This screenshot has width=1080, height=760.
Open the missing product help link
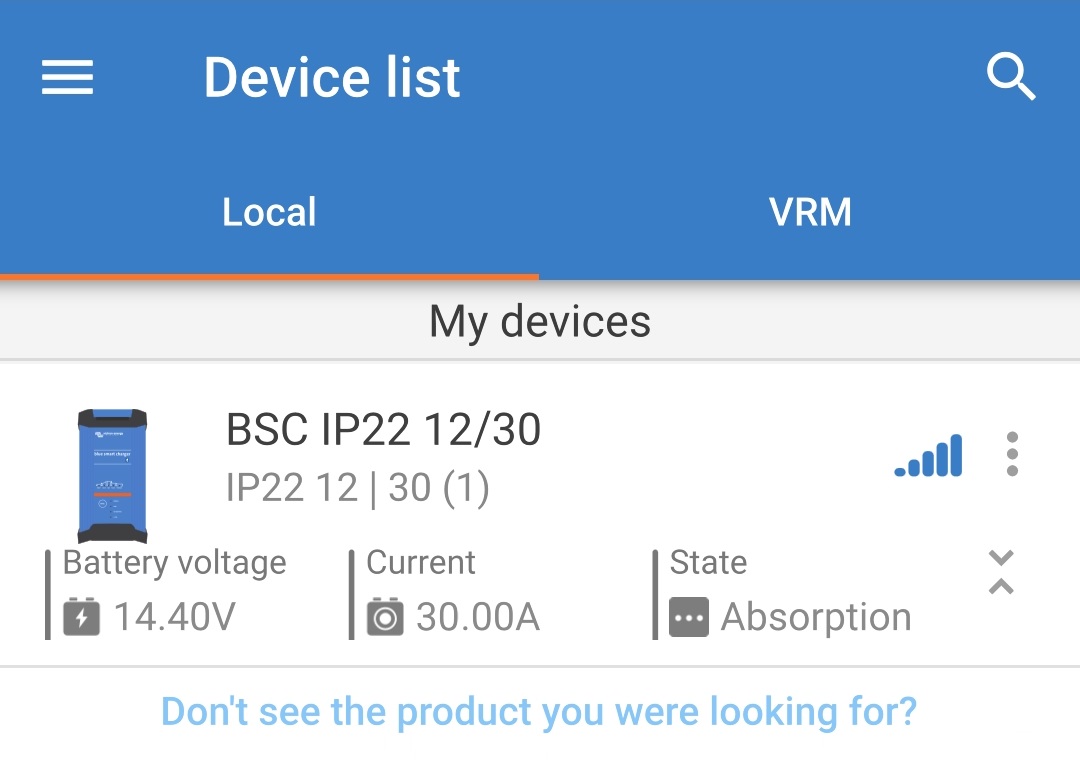point(540,711)
